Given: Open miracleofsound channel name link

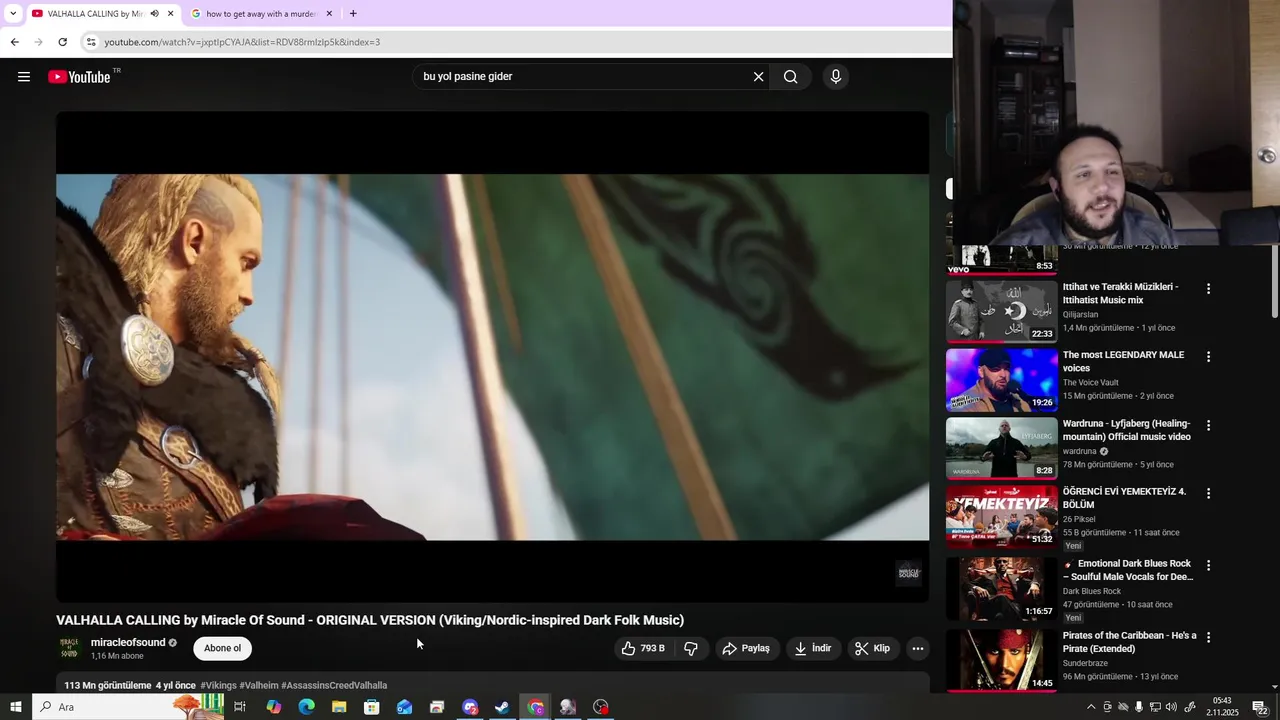Looking at the screenshot, I should point(128,642).
